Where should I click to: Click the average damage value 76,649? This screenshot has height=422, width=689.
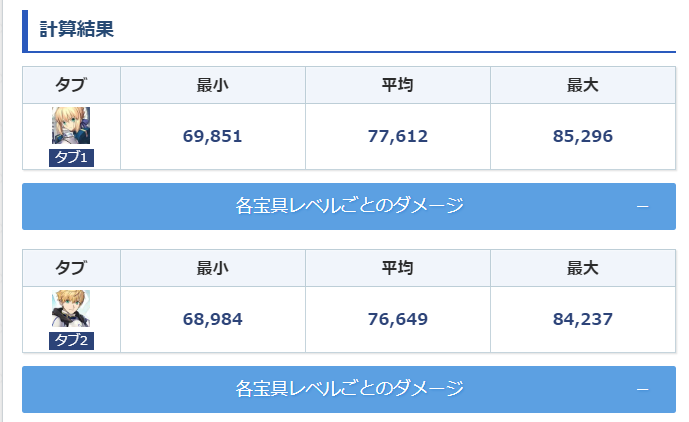tap(398, 320)
